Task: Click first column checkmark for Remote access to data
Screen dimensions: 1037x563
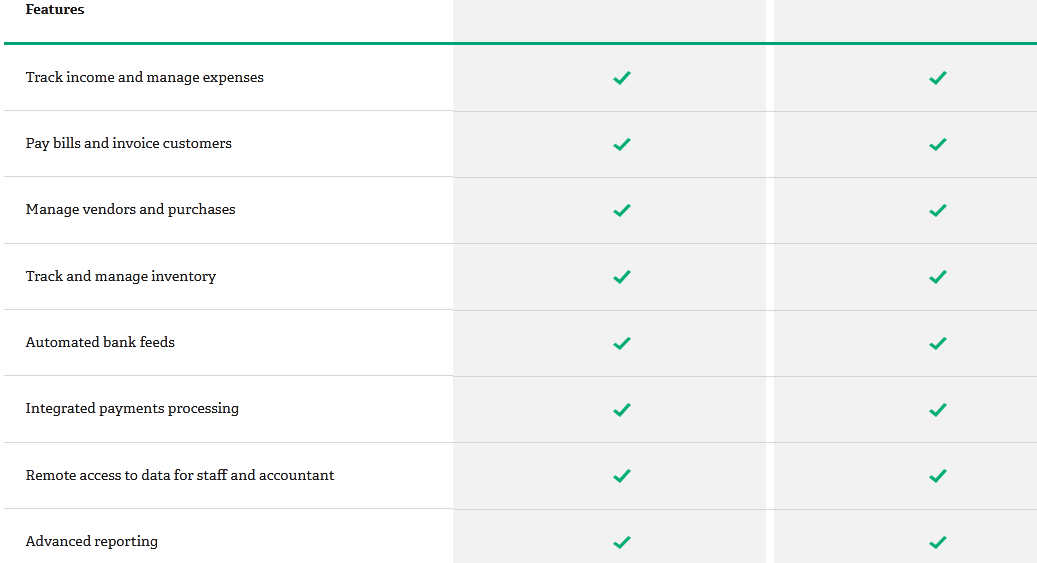Action: (x=622, y=476)
